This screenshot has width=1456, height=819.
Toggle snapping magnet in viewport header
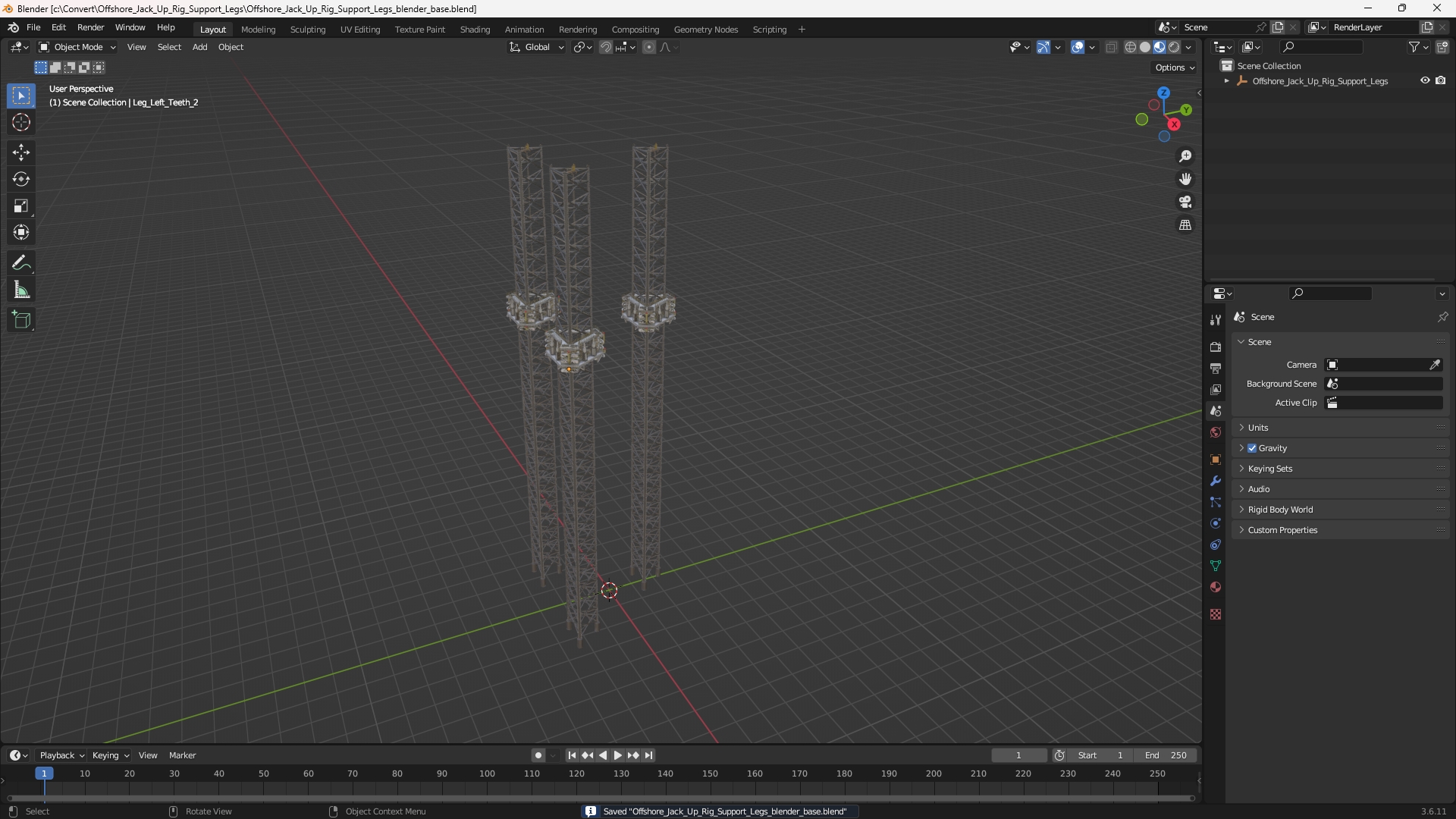[x=606, y=47]
